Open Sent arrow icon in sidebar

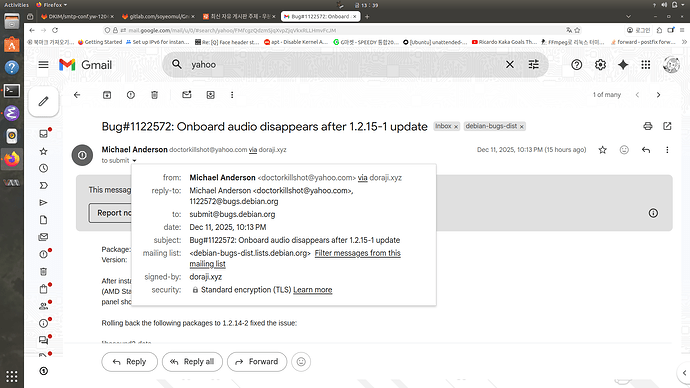tap(44, 203)
